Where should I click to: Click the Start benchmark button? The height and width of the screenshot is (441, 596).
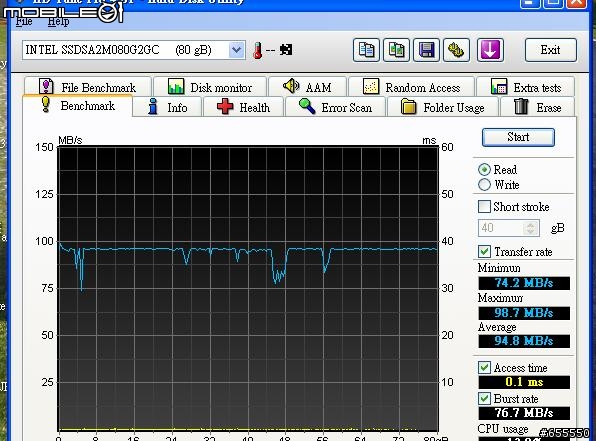(518, 137)
